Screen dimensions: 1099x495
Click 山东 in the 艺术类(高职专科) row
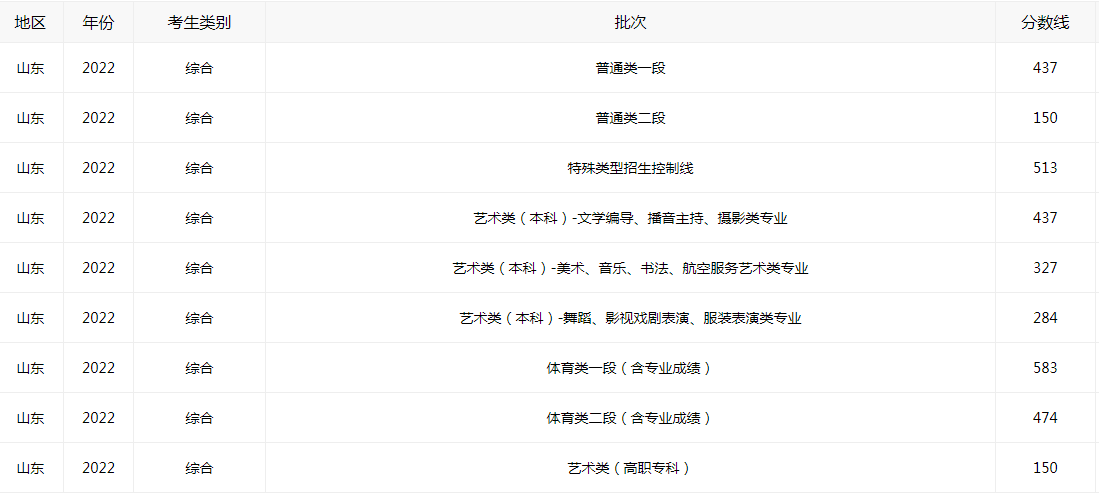coord(30,468)
